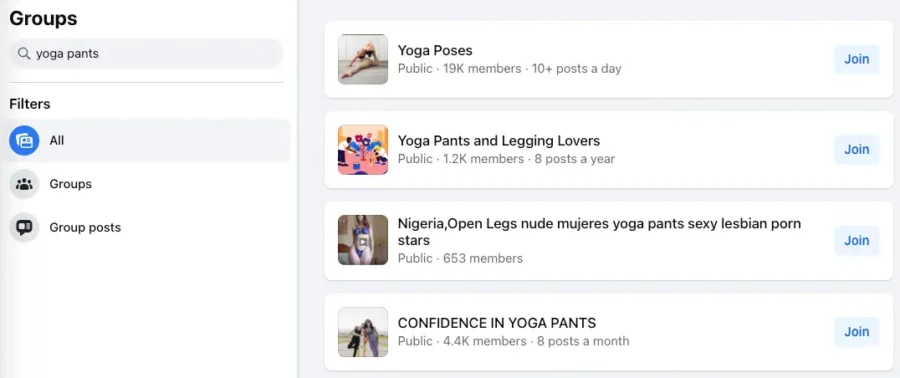Image resolution: width=900 pixels, height=378 pixels.
Task: Open the Yoga Poses group title
Action: pos(435,50)
